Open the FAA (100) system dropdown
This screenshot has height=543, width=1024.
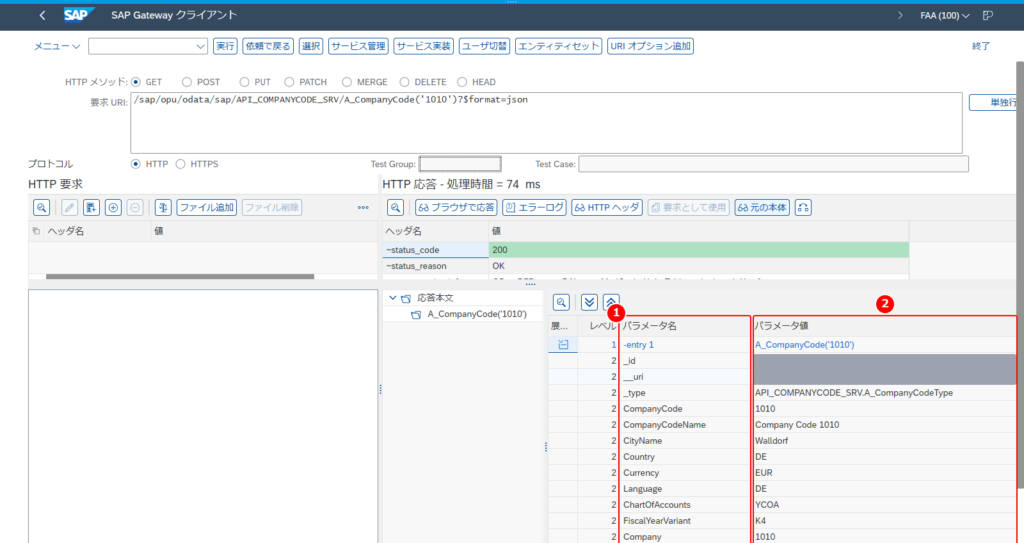[944, 15]
